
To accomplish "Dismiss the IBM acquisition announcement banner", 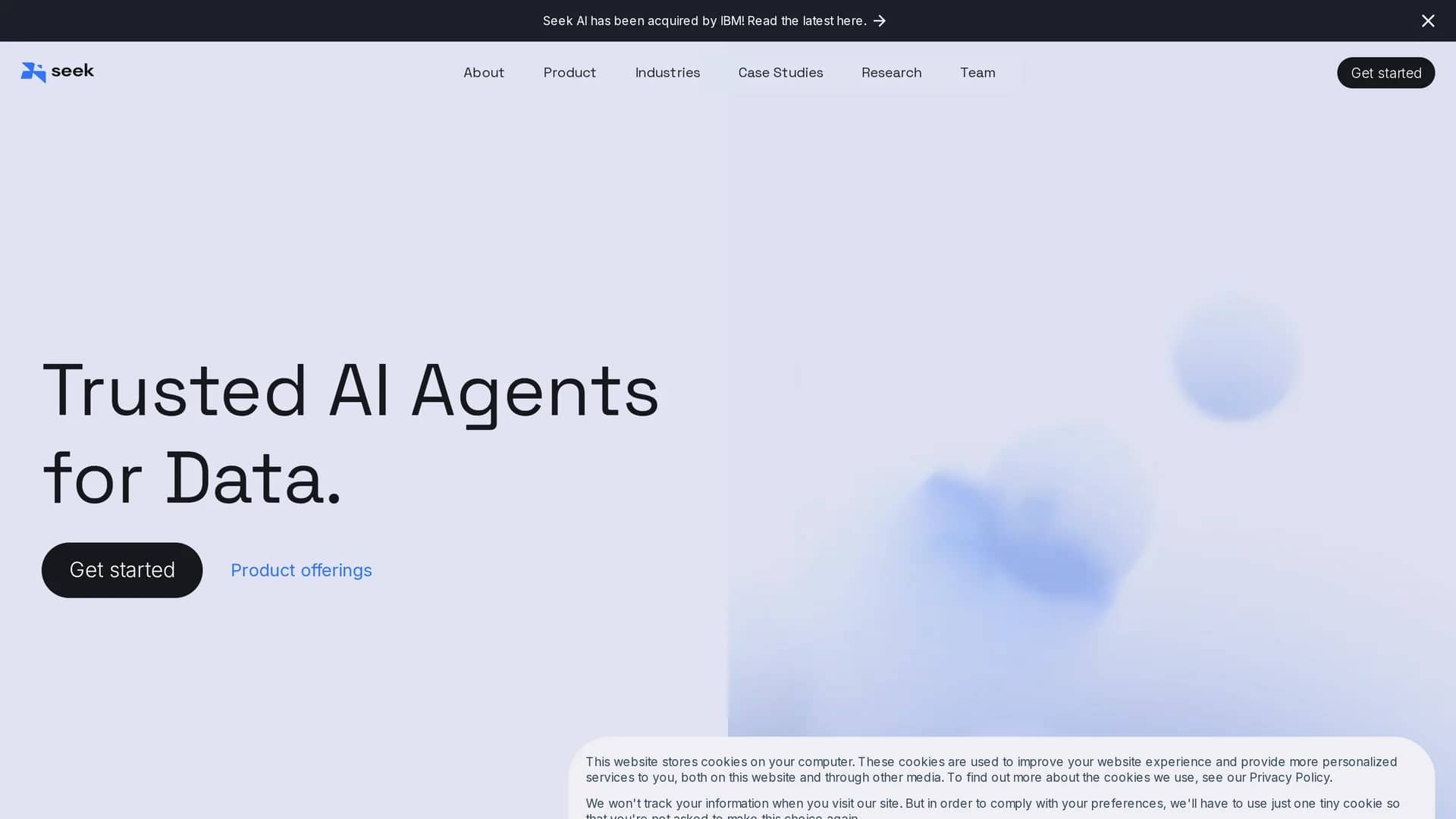I will point(1428,20).
